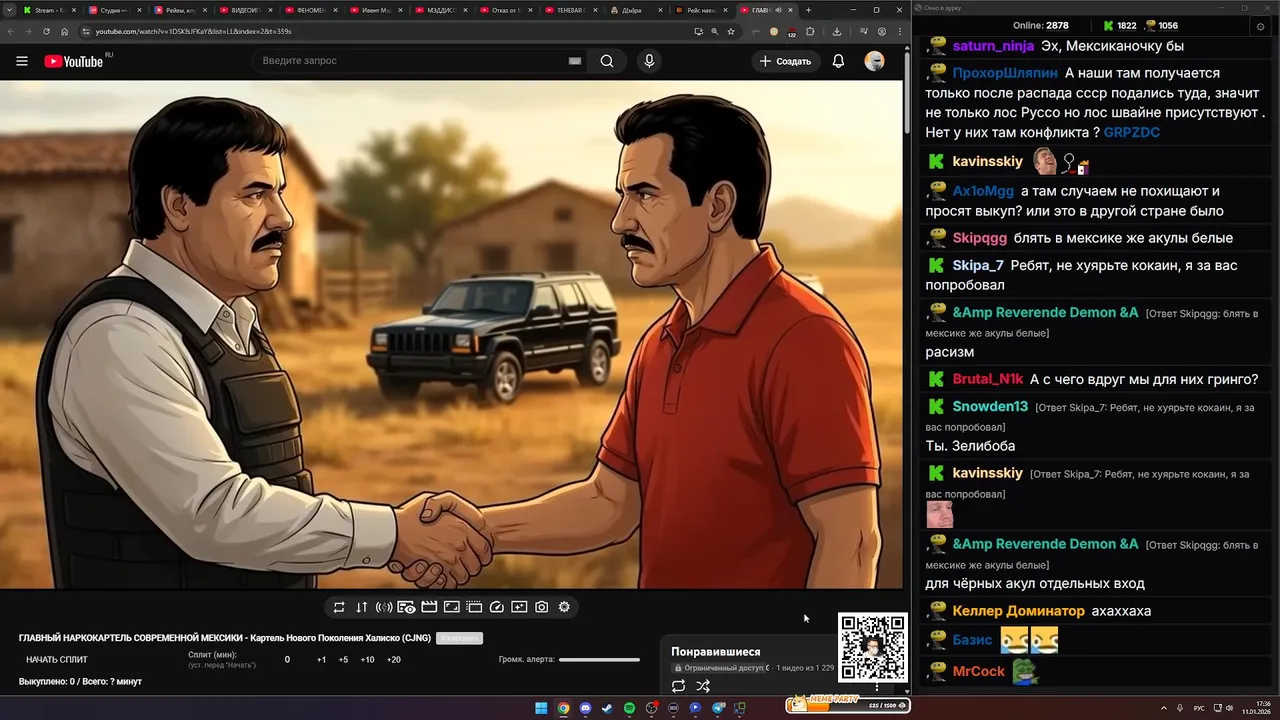Bookmark this page with star icon
The width and height of the screenshot is (1280, 720).
tap(731, 31)
